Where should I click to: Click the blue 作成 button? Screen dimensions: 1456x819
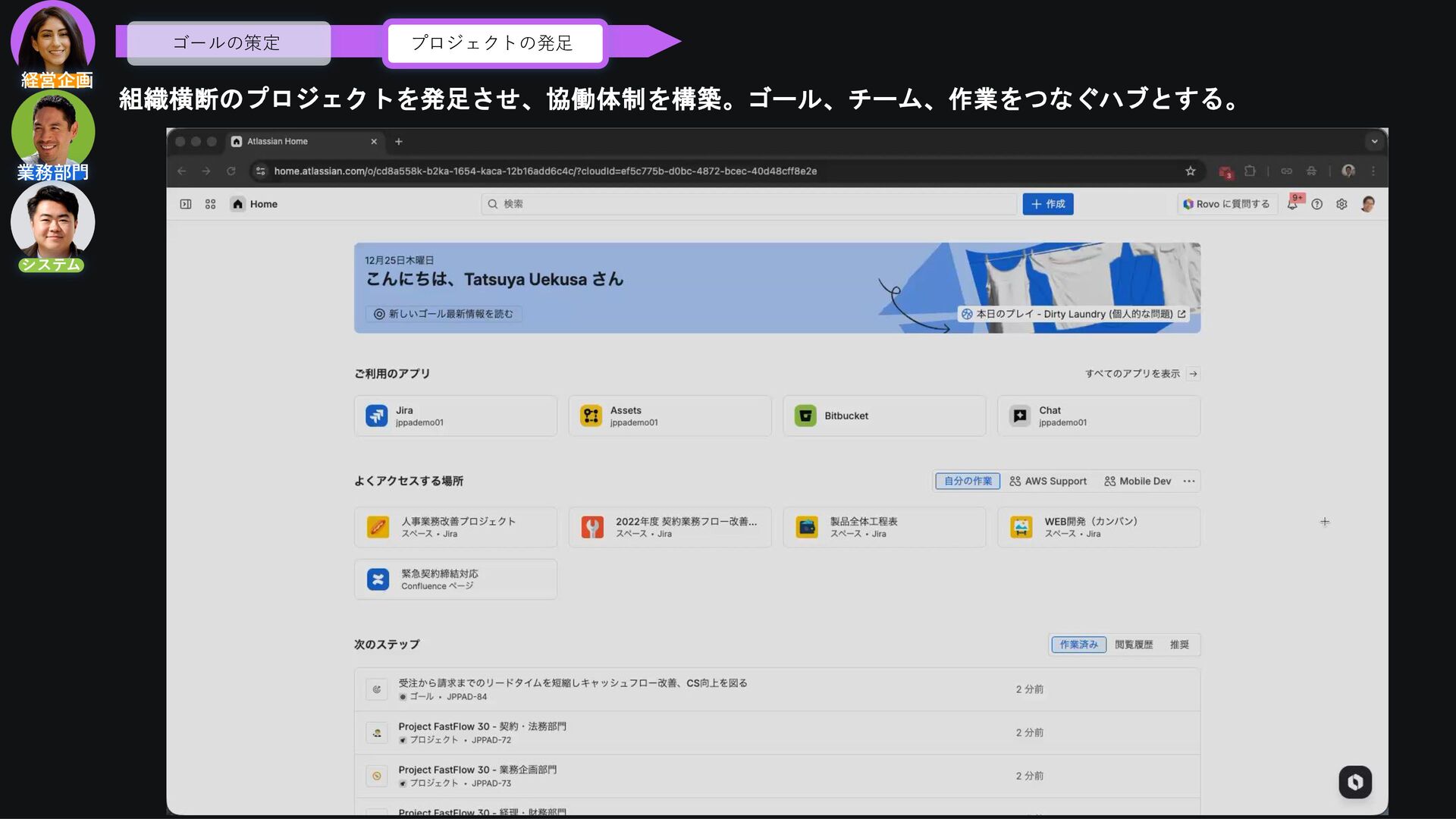point(1048,204)
